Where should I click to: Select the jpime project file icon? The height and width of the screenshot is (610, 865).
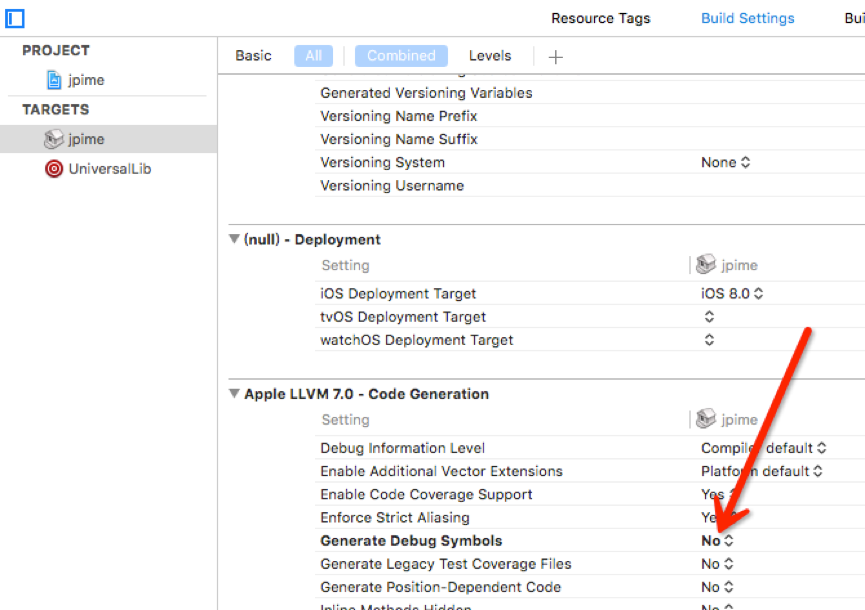click(x=54, y=80)
